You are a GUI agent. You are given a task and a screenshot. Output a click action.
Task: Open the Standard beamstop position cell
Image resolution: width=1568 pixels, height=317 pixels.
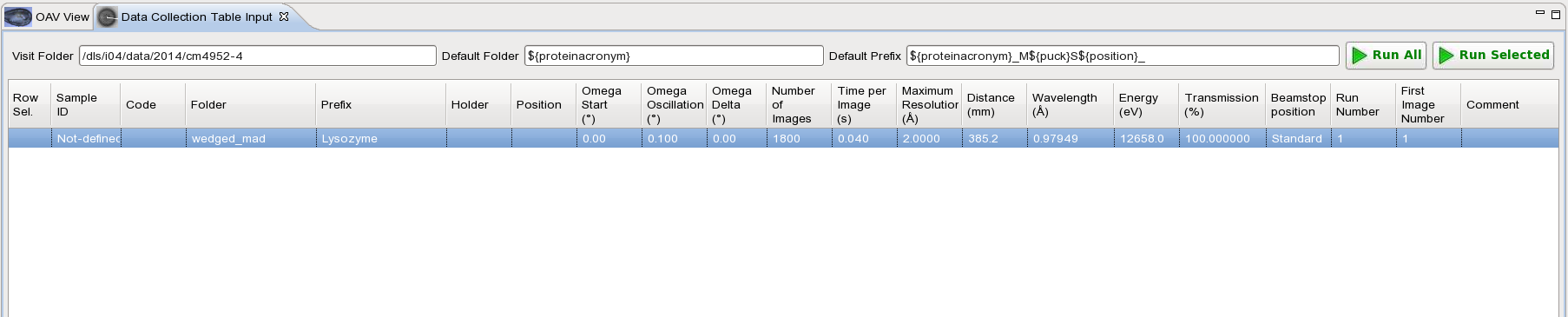1299,138
